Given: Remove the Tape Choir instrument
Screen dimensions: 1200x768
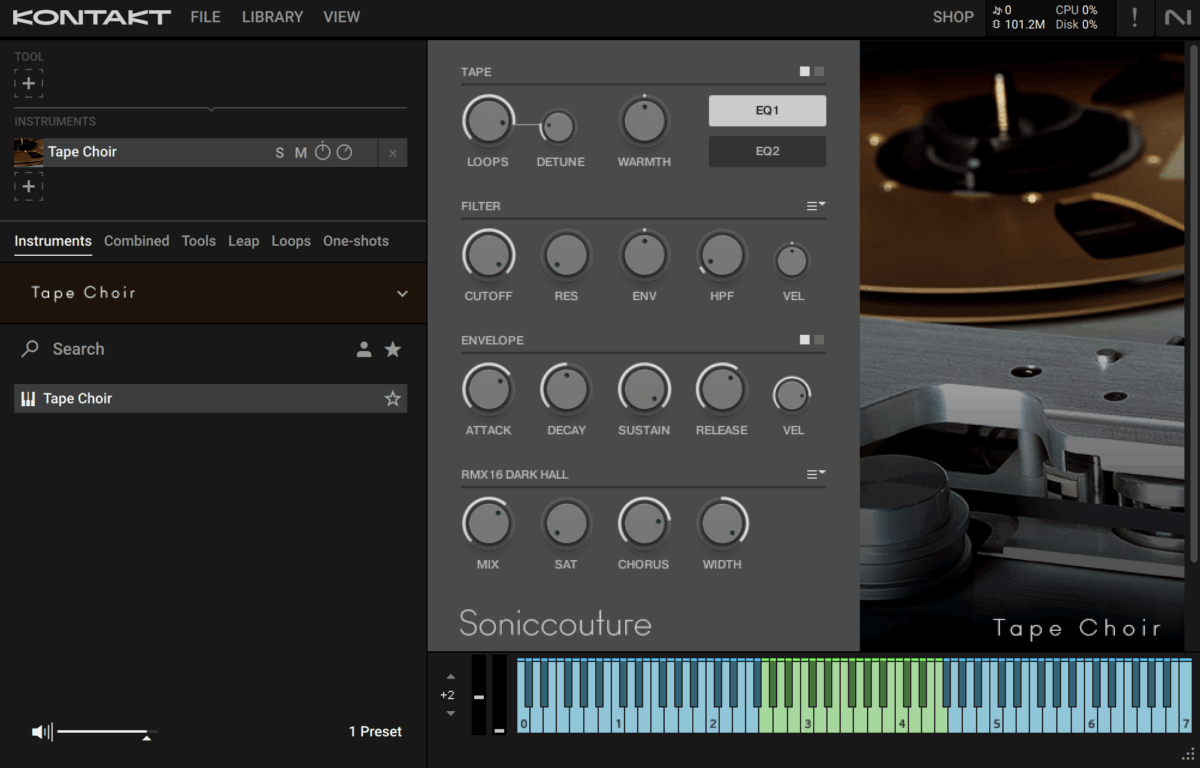Looking at the screenshot, I should [392, 153].
